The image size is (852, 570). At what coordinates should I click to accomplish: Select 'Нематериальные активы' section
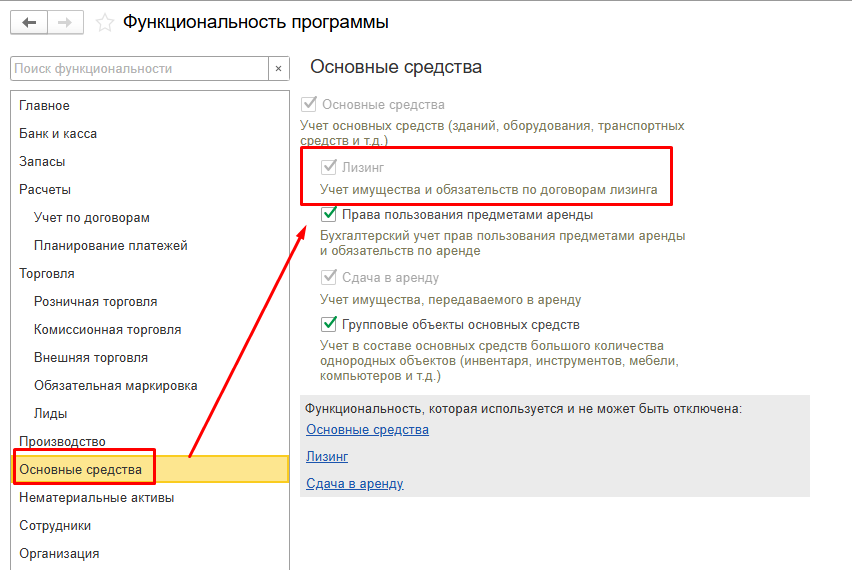pos(150,497)
